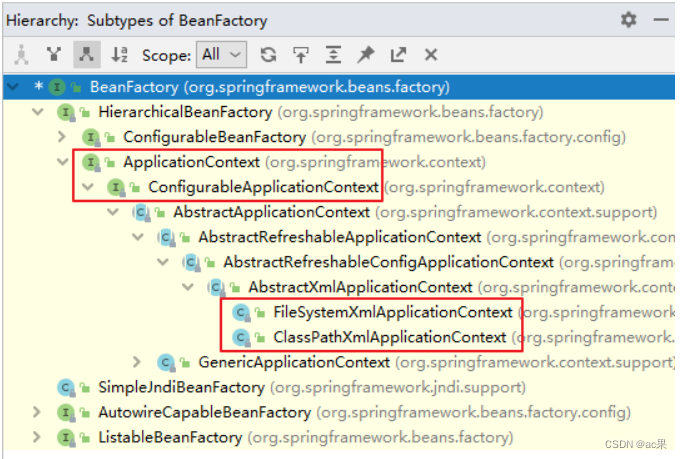Click the ConfigurableApplicationContext interface icon

pyautogui.click(x=116, y=187)
